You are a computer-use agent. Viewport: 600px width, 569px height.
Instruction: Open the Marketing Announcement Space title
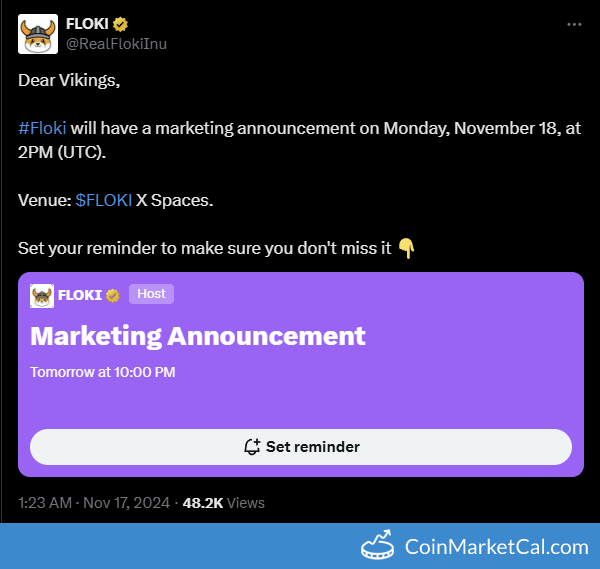pyautogui.click(x=198, y=335)
